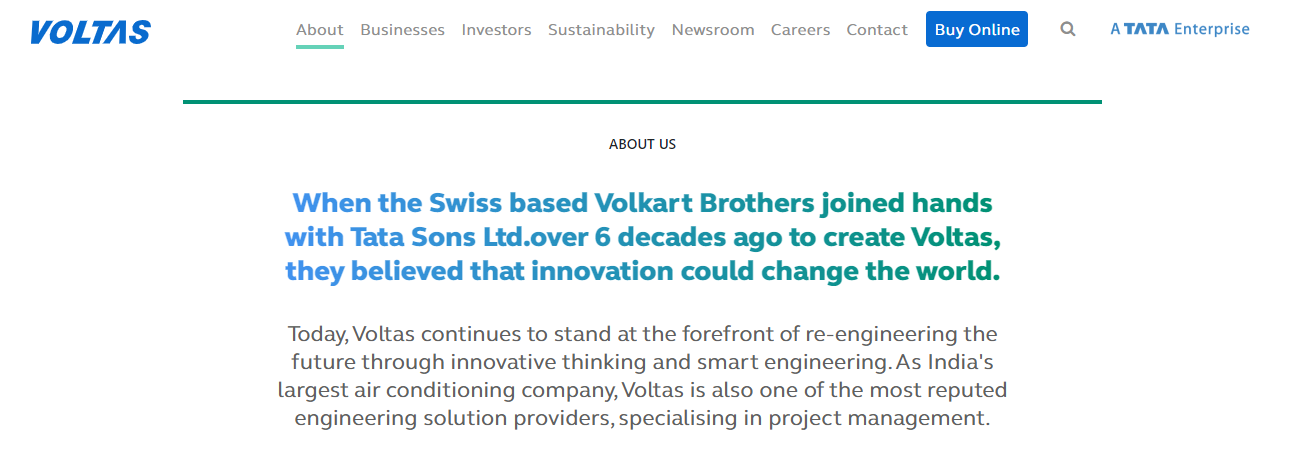The height and width of the screenshot is (449, 1302).
Task: Click the teal underline beneath About
Action: tap(320, 47)
